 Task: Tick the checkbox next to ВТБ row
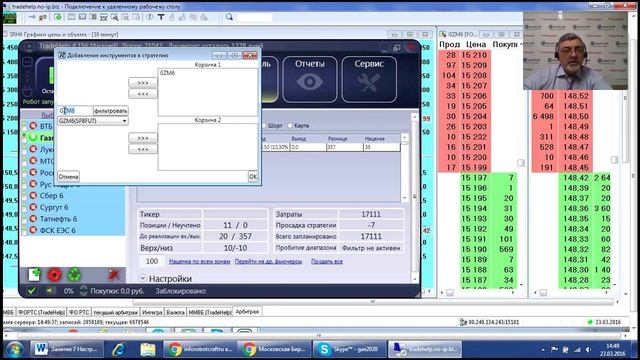(x=24, y=127)
